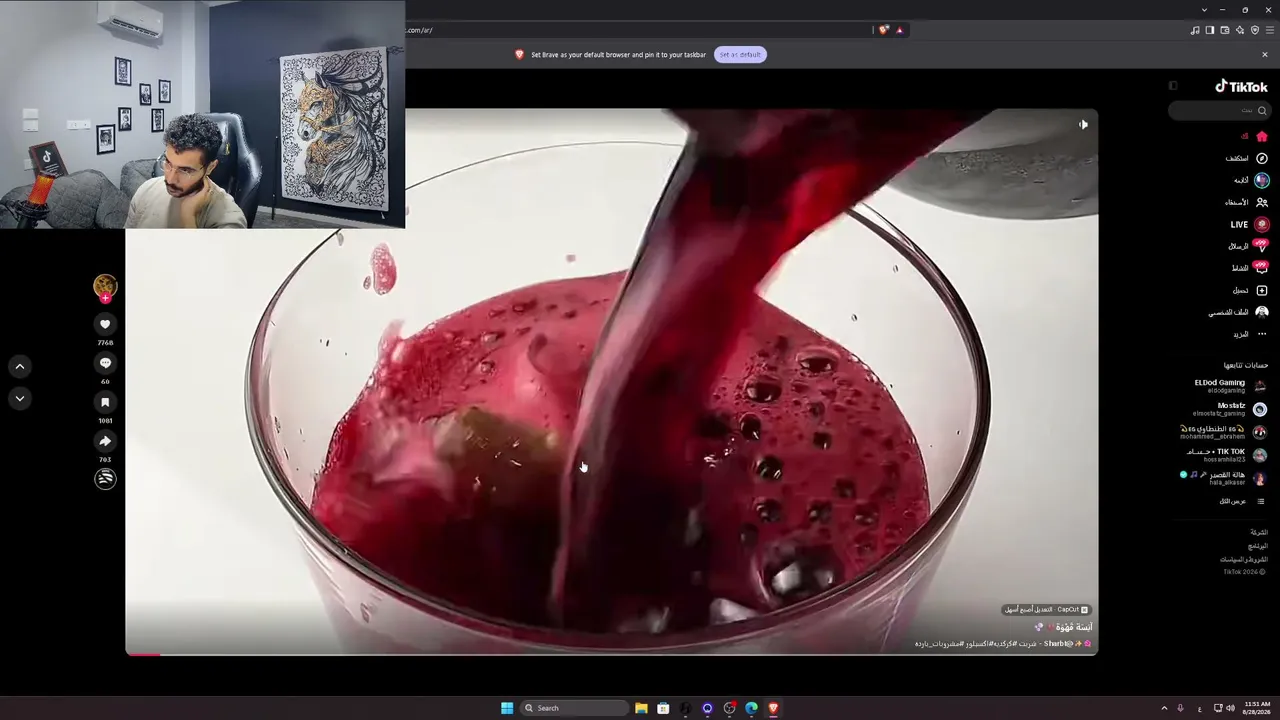This screenshot has width=1280, height=720.
Task: Click the TikTok search field
Action: tap(1219, 110)
